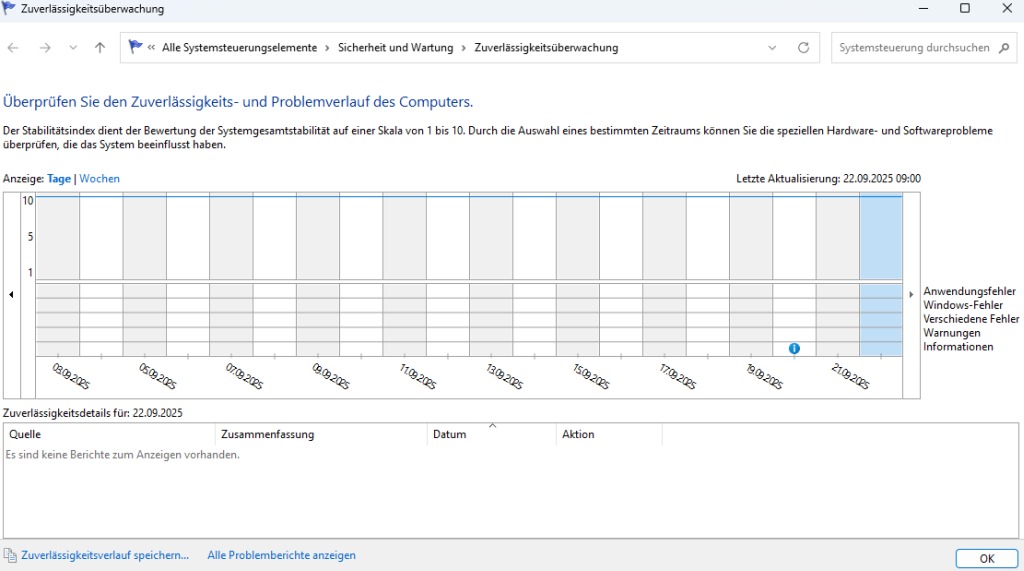Click the back navigation arrow
This screenshot has height=571, width=1024.
(13, 48)
